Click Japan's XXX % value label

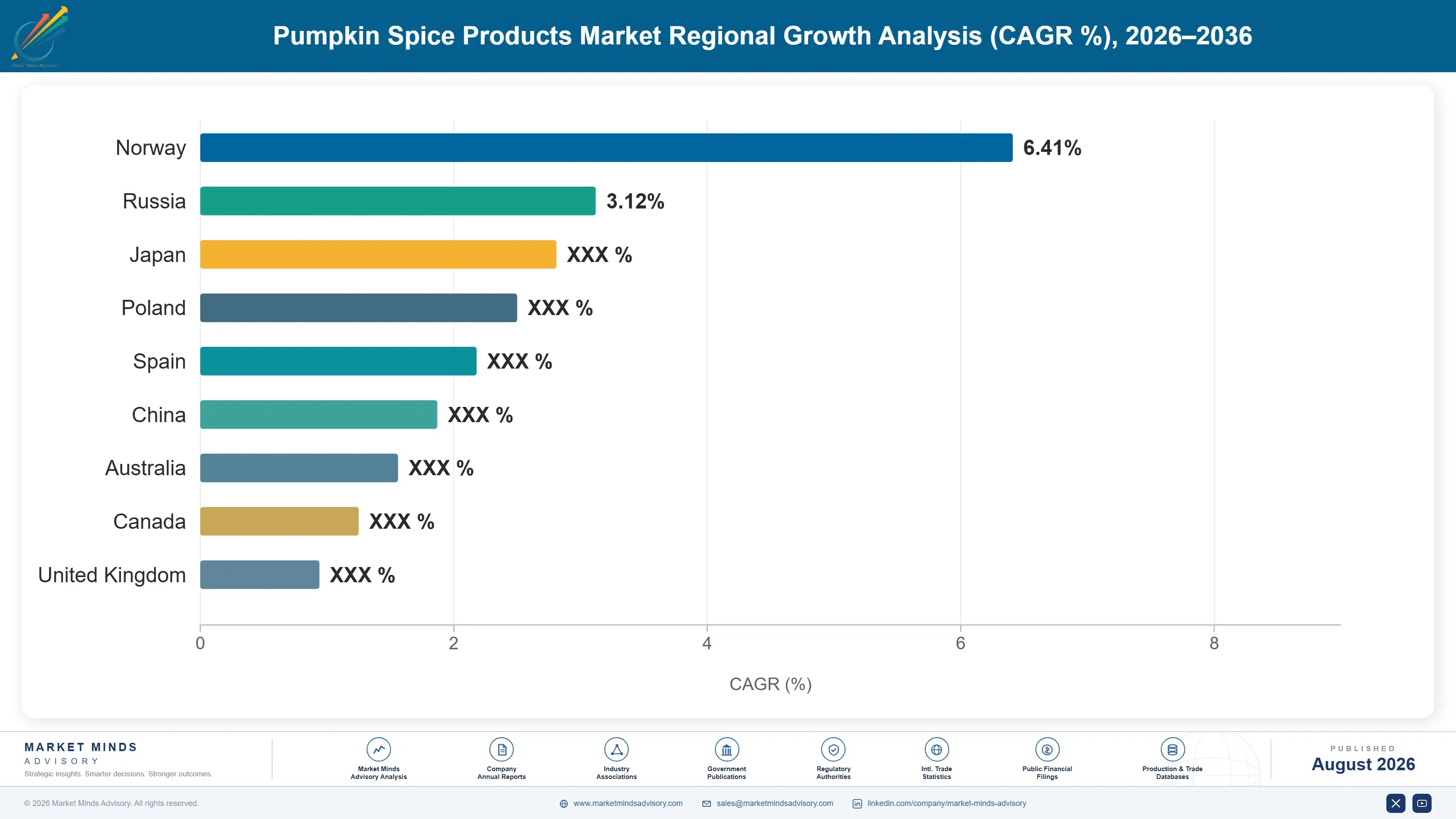point(599,254)
